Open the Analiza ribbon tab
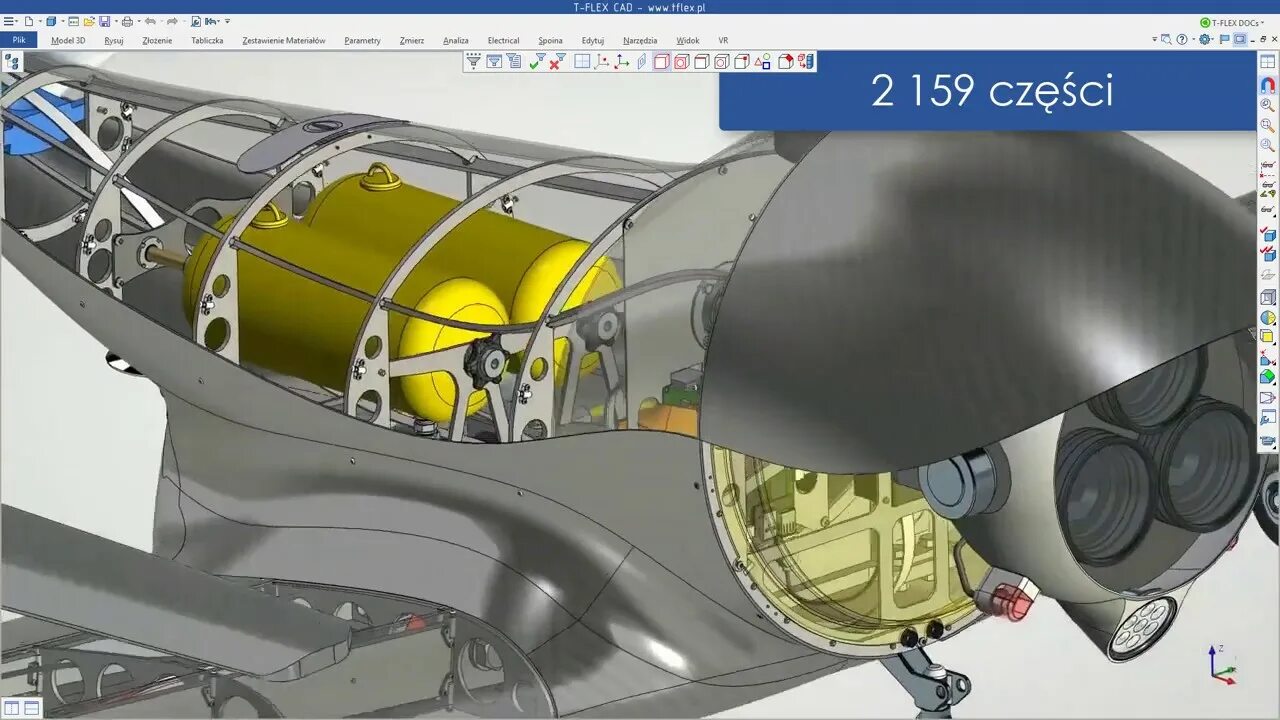The height and width of the screenshot is (720, 1280). click(456, 41)
